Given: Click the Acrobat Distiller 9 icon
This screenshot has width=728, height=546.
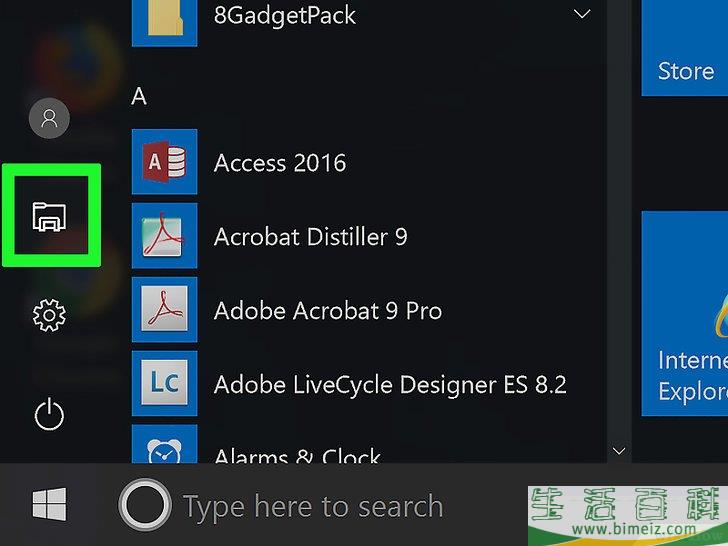Looking at the screenshot, I should [x=164, y=235].
